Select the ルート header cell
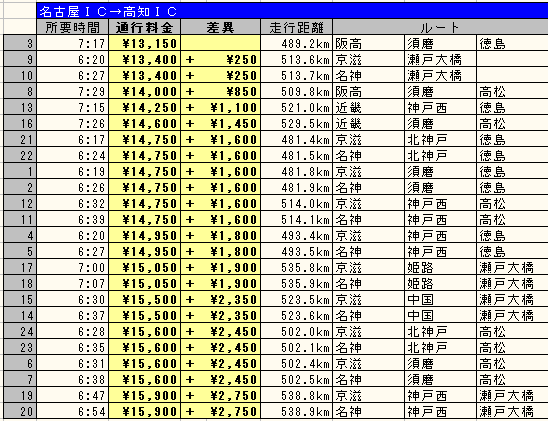The height and width of the screenshot is (421, 548). [x=440, y=27]
